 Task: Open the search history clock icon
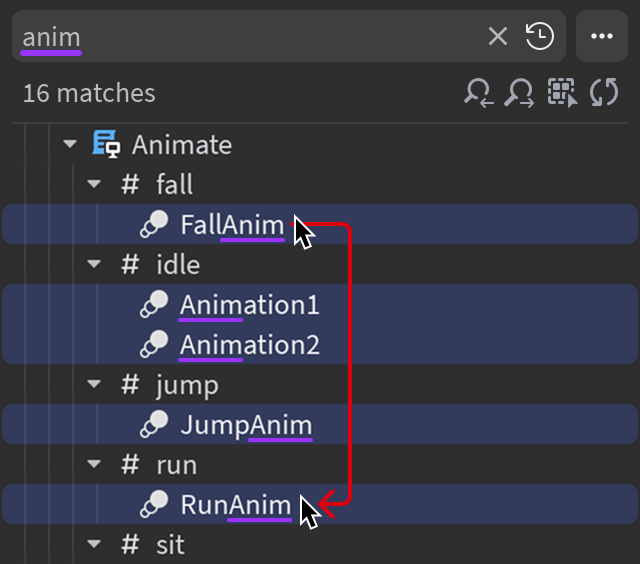(540, 37)
